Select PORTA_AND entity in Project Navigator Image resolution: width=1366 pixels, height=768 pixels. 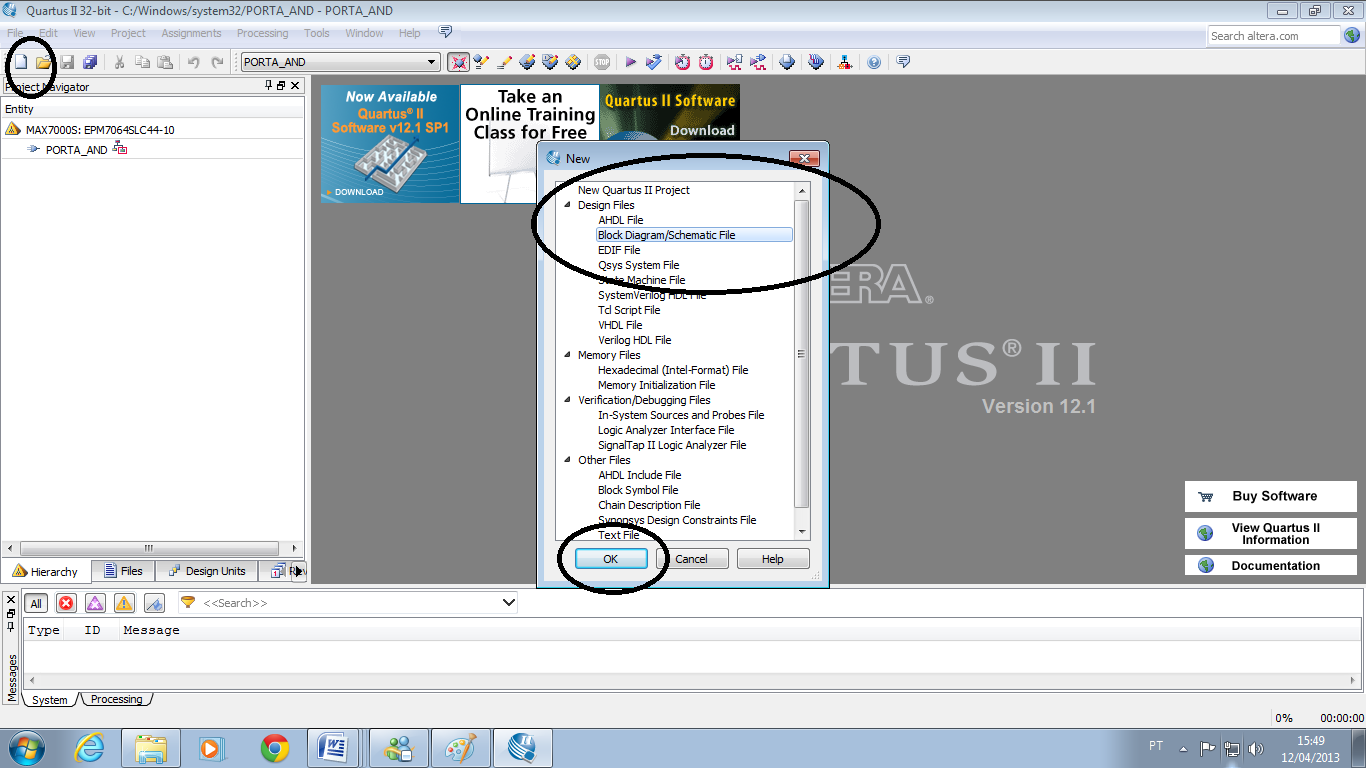pyautogui.click(x=76, y=149)
